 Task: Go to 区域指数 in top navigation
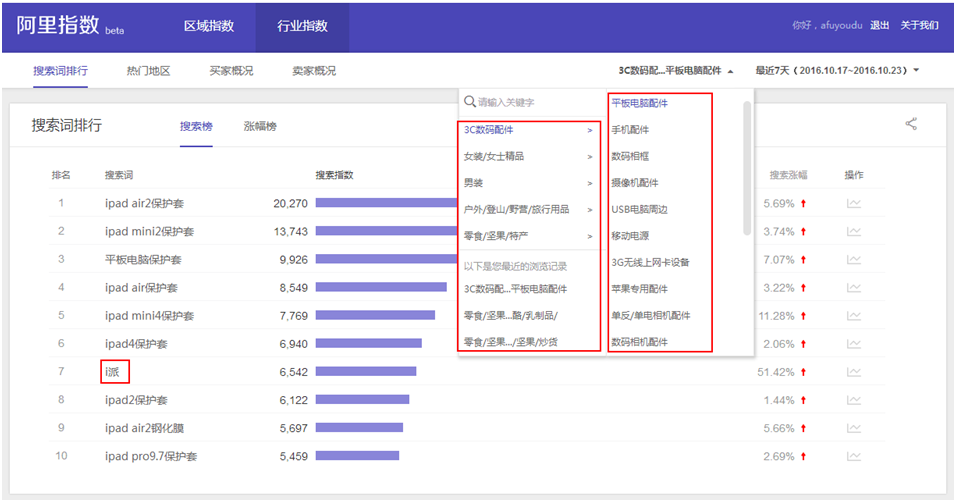pyautogui.click(x=209, y=26)
